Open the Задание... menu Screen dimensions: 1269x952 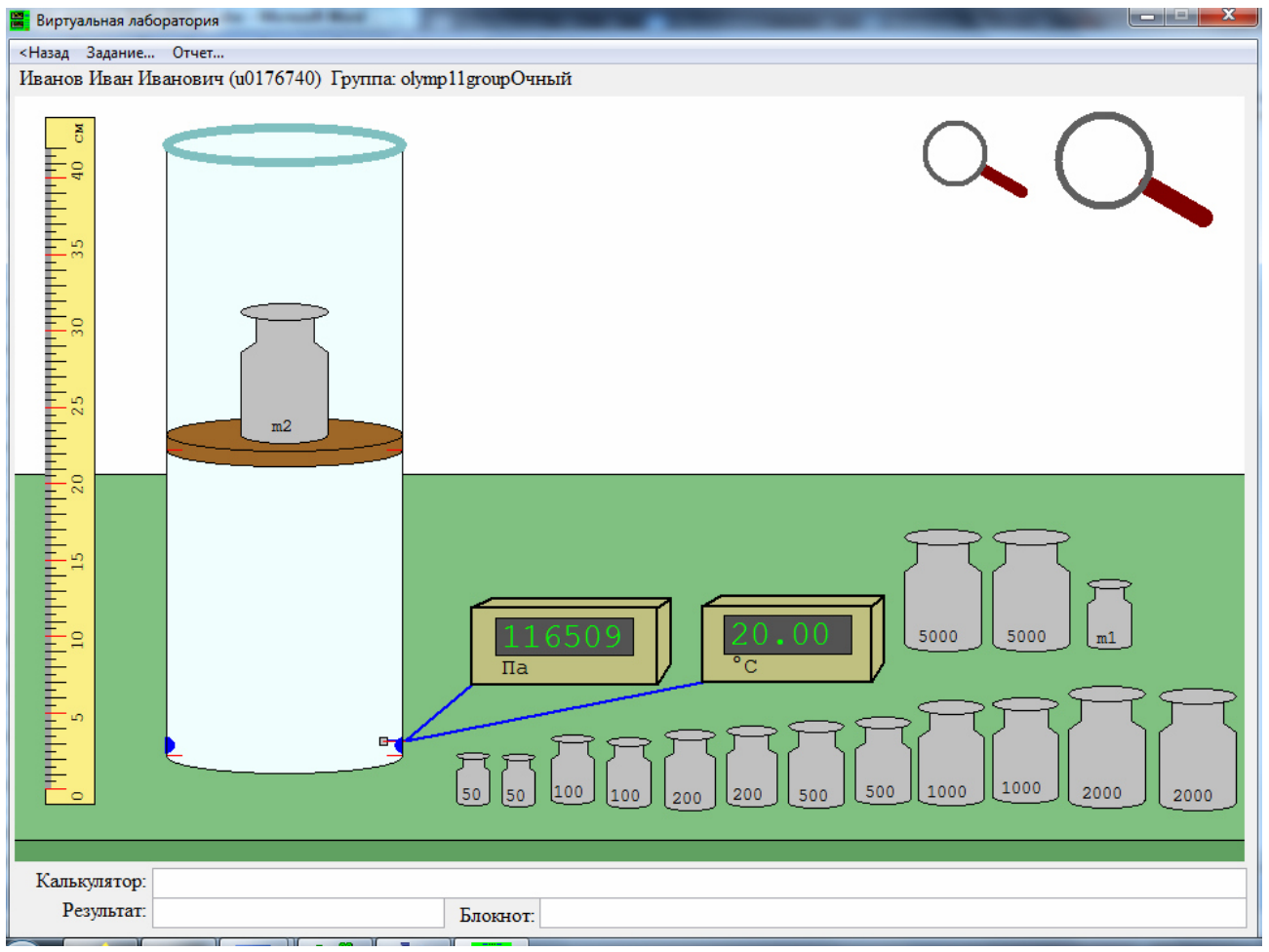[121, 53]
